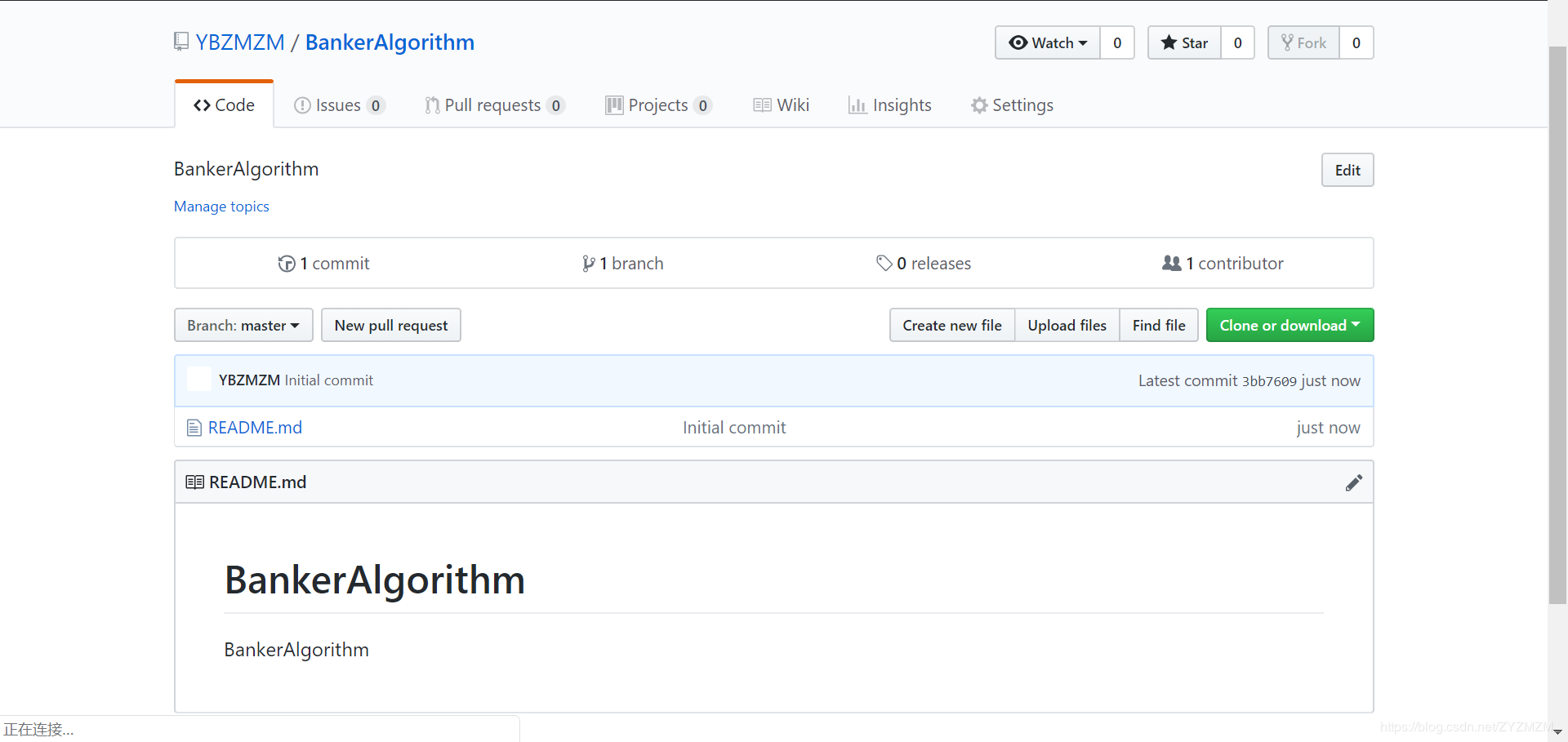Viewport: 1568px width, 742px height.
Task: Click the tag icon beside 0 releases
Action: point(884,263)
